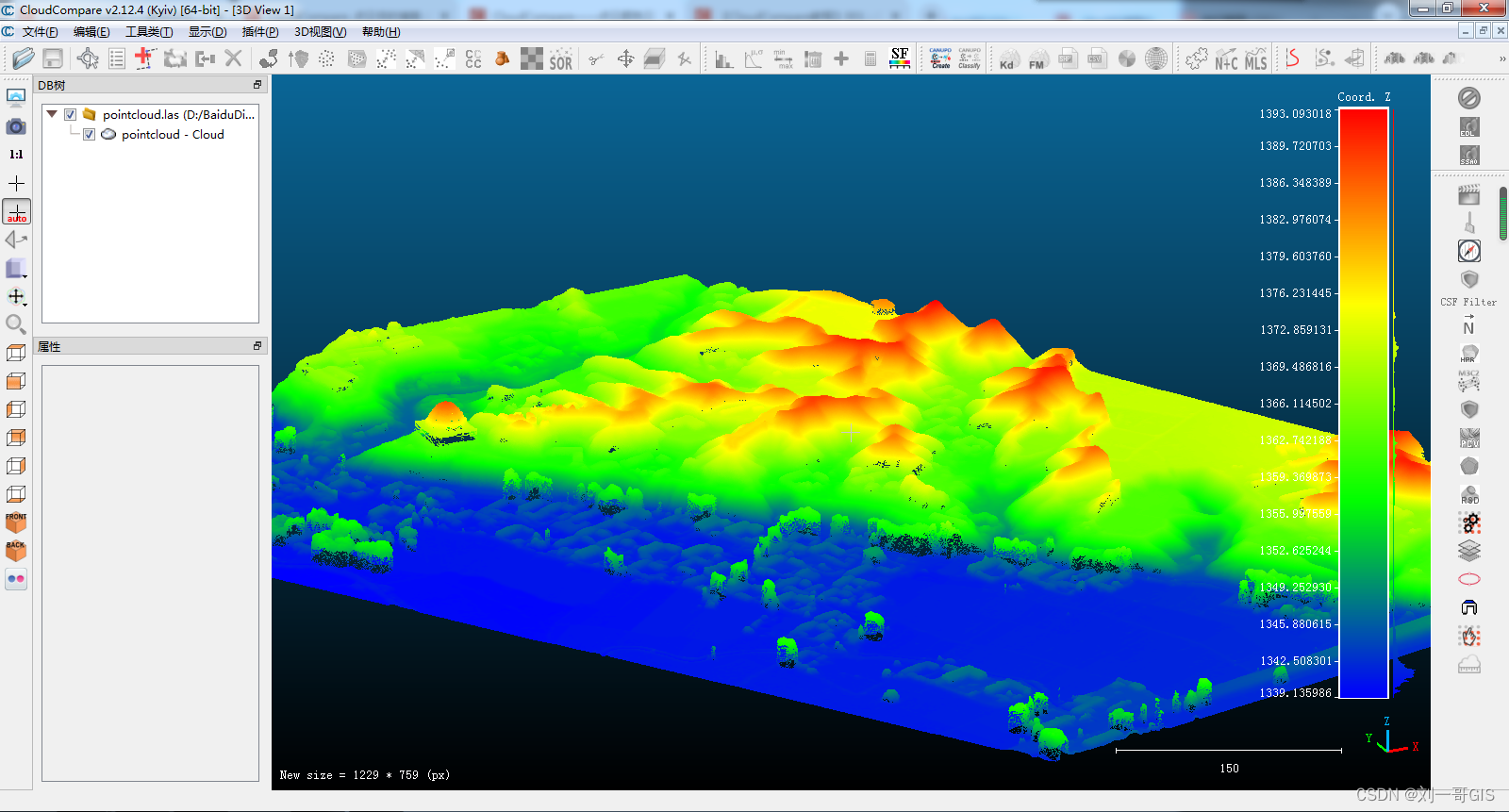
Task: Open the 插件(P) plugins menu
Action: (x=260, y=32)
